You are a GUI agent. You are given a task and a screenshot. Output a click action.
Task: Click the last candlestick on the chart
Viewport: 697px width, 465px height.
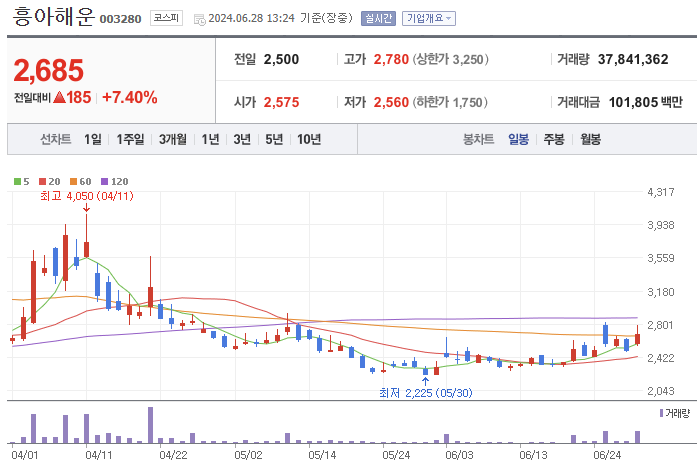pos(637,338)
